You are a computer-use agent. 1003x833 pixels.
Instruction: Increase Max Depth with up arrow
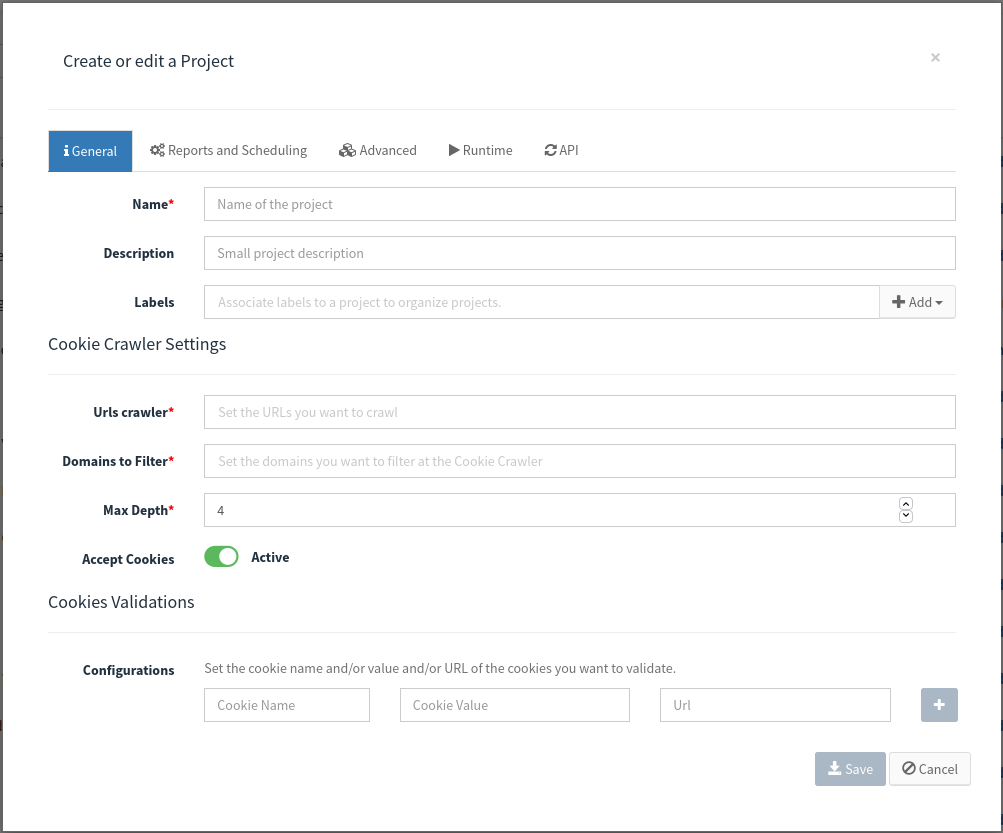point(906,504)
